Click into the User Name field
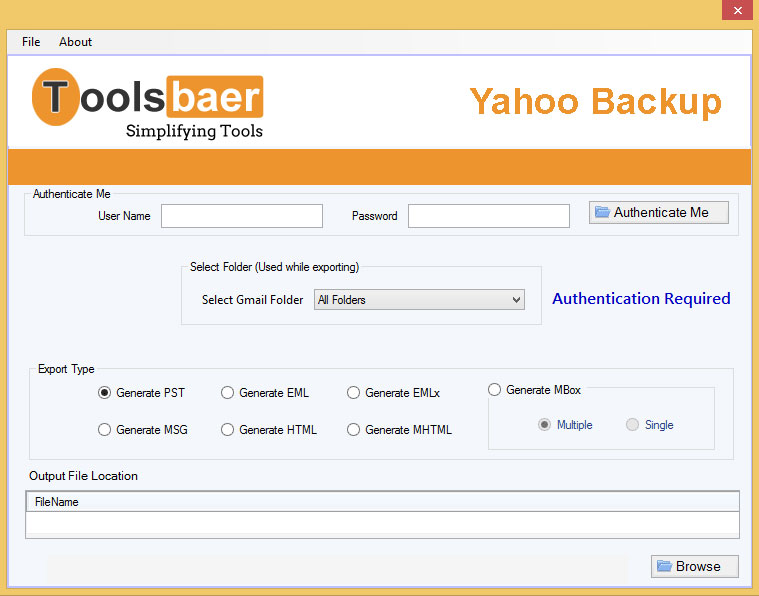 [x=242, y=216]
